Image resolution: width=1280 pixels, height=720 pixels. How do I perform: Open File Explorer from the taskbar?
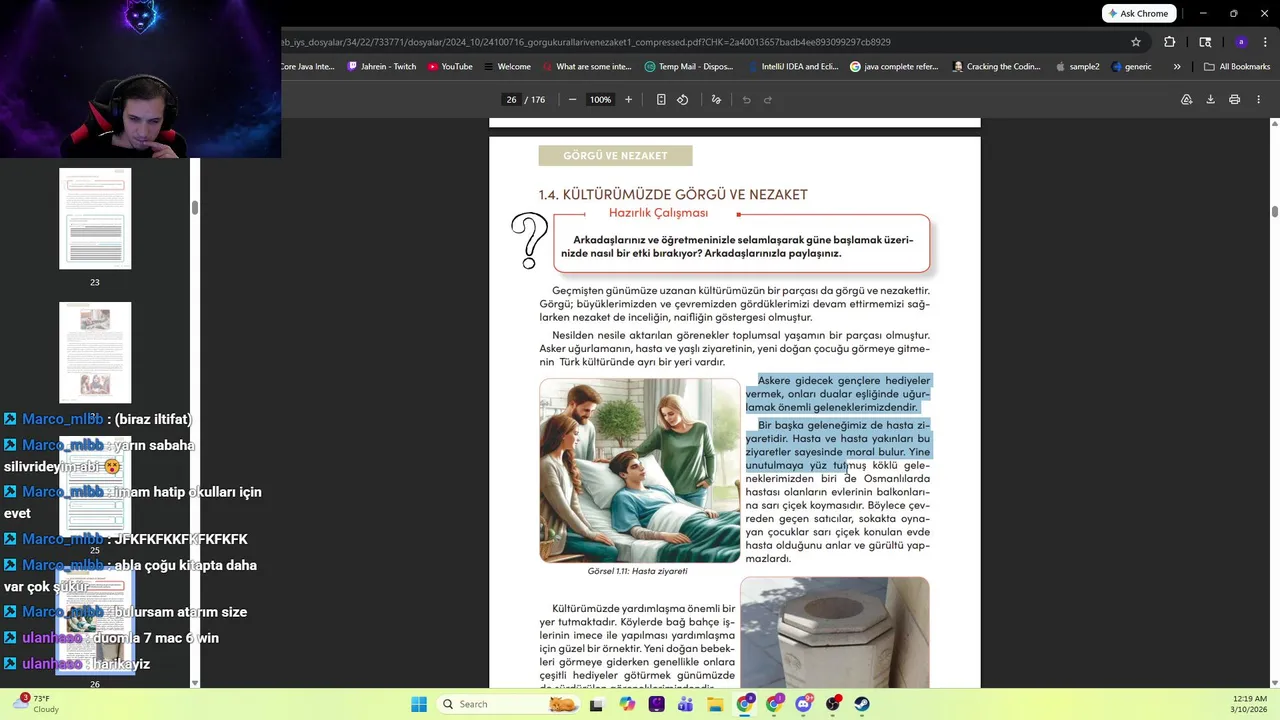pyautogui.click(x=716, y=704)
